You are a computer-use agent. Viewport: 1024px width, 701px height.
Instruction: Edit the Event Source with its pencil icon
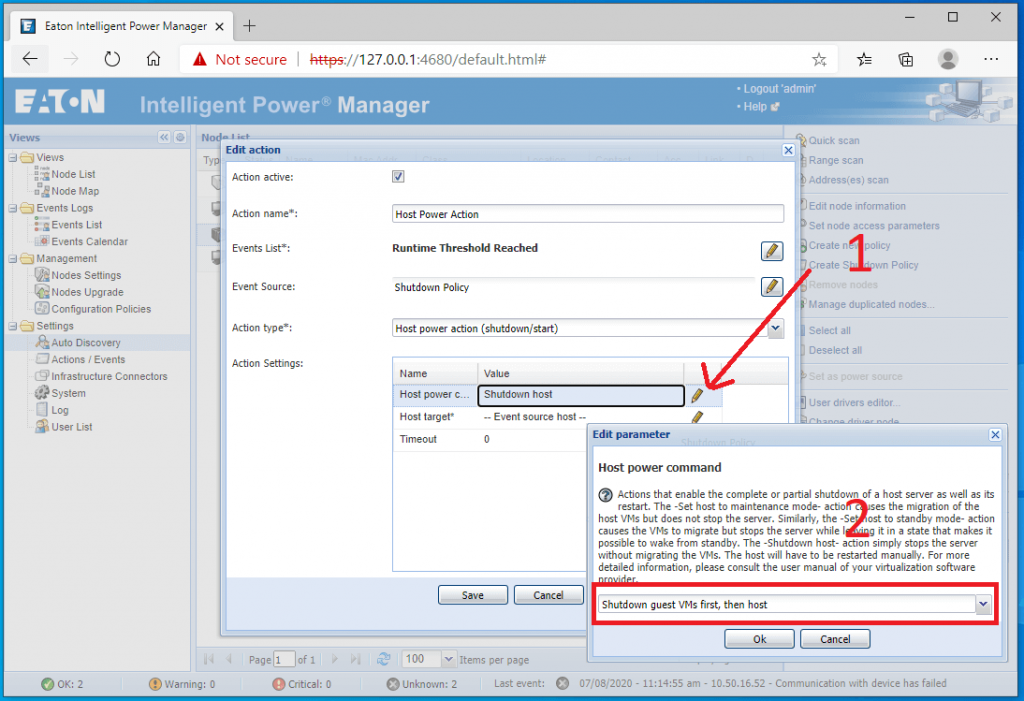[x=772, y=287]
